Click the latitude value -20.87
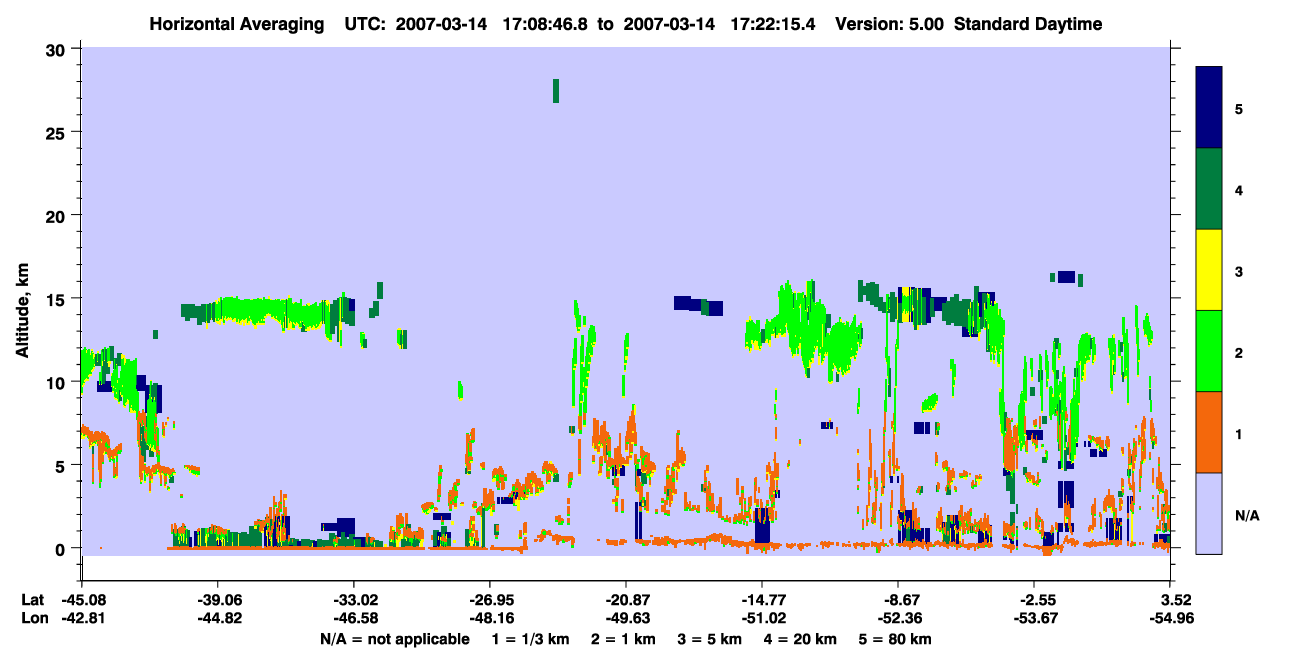1300x667 pixels. click(x=626, y=600)
